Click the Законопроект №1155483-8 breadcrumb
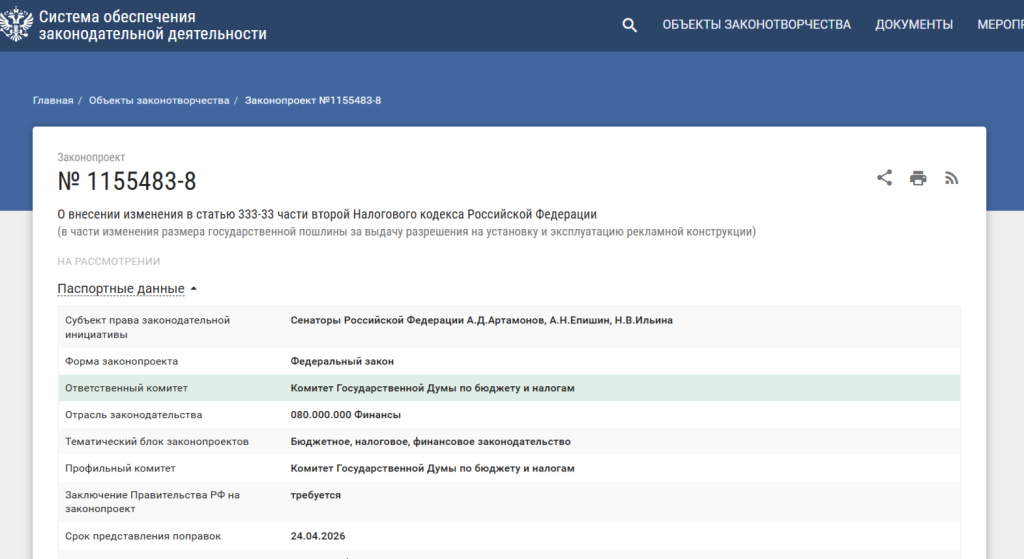1024x559 pixels. [x=313, y=101]
